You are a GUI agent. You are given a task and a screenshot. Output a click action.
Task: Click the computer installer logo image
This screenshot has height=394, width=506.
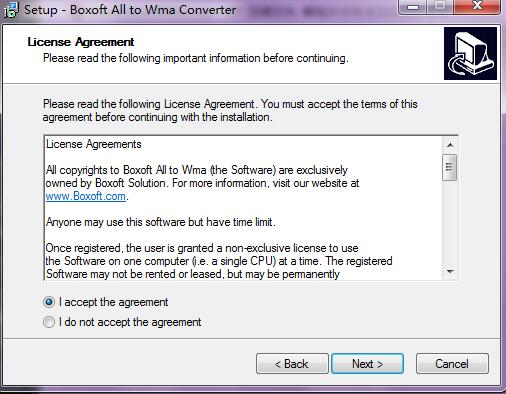click(x=470, y=53)
